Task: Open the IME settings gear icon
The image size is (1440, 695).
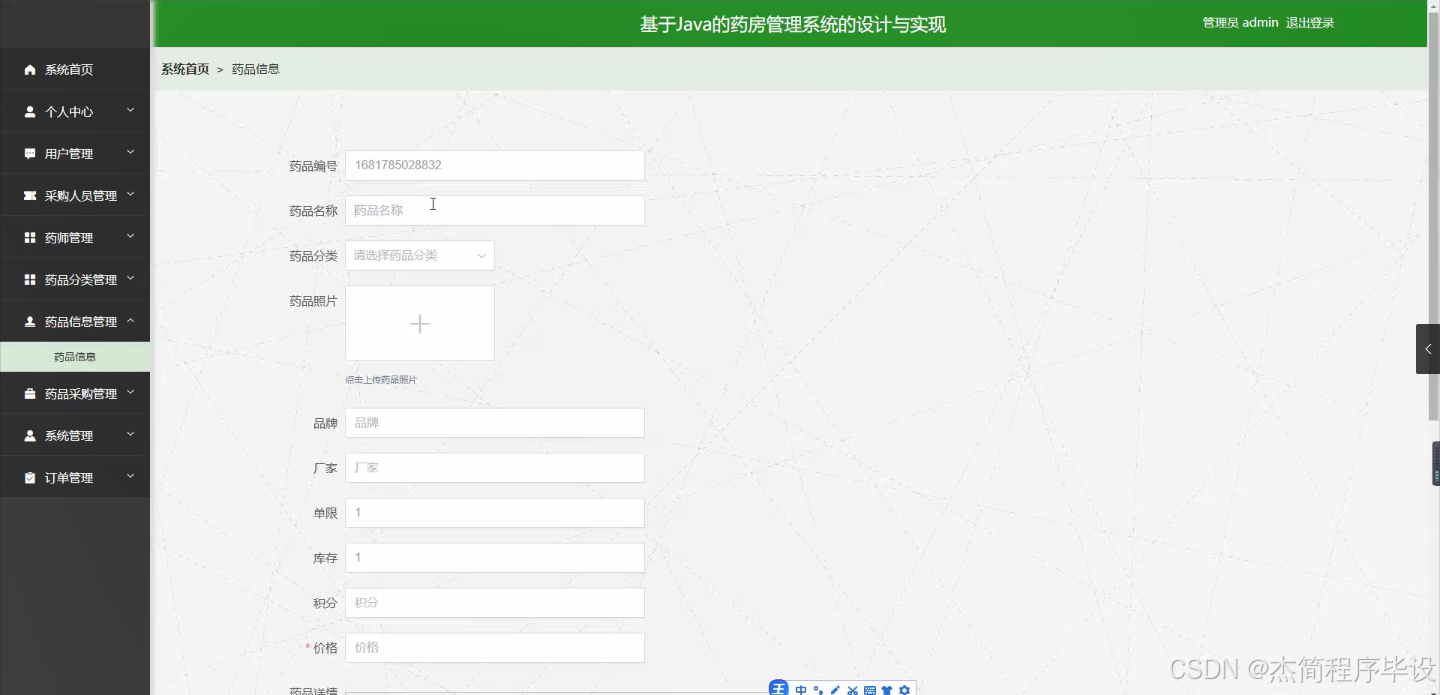Action: (904, 689)
